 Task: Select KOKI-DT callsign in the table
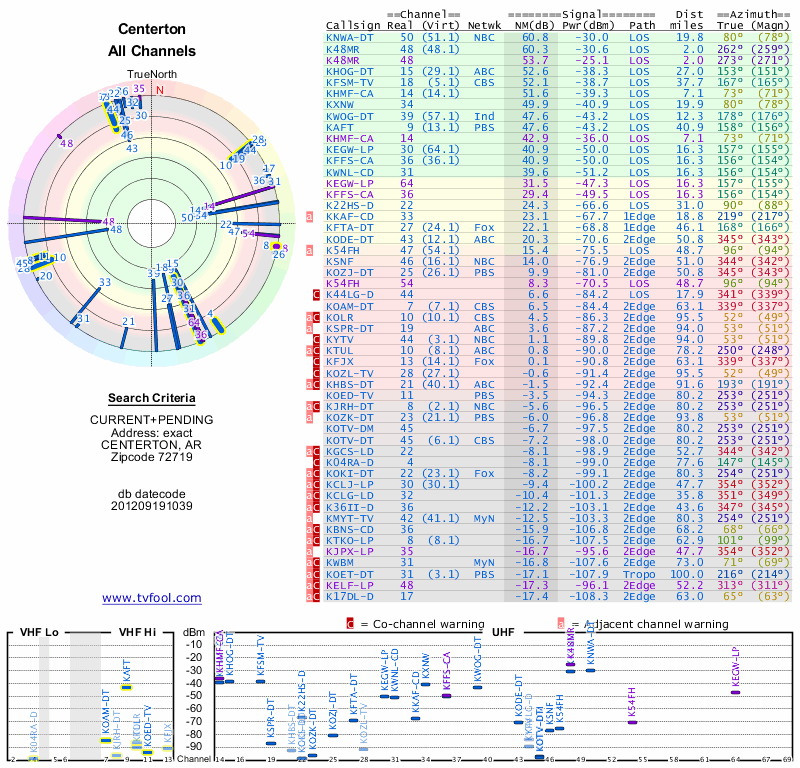[350, 474]
